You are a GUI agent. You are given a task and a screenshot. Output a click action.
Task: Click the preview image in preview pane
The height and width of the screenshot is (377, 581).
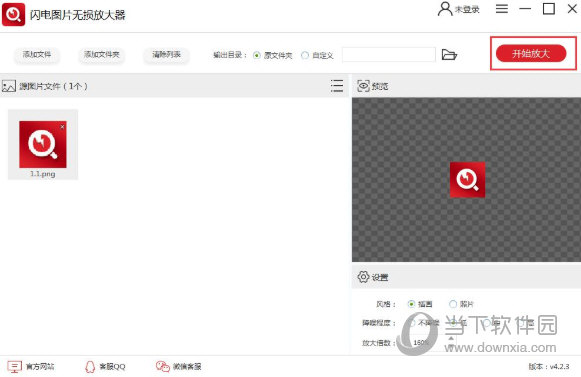coord(467,179)
